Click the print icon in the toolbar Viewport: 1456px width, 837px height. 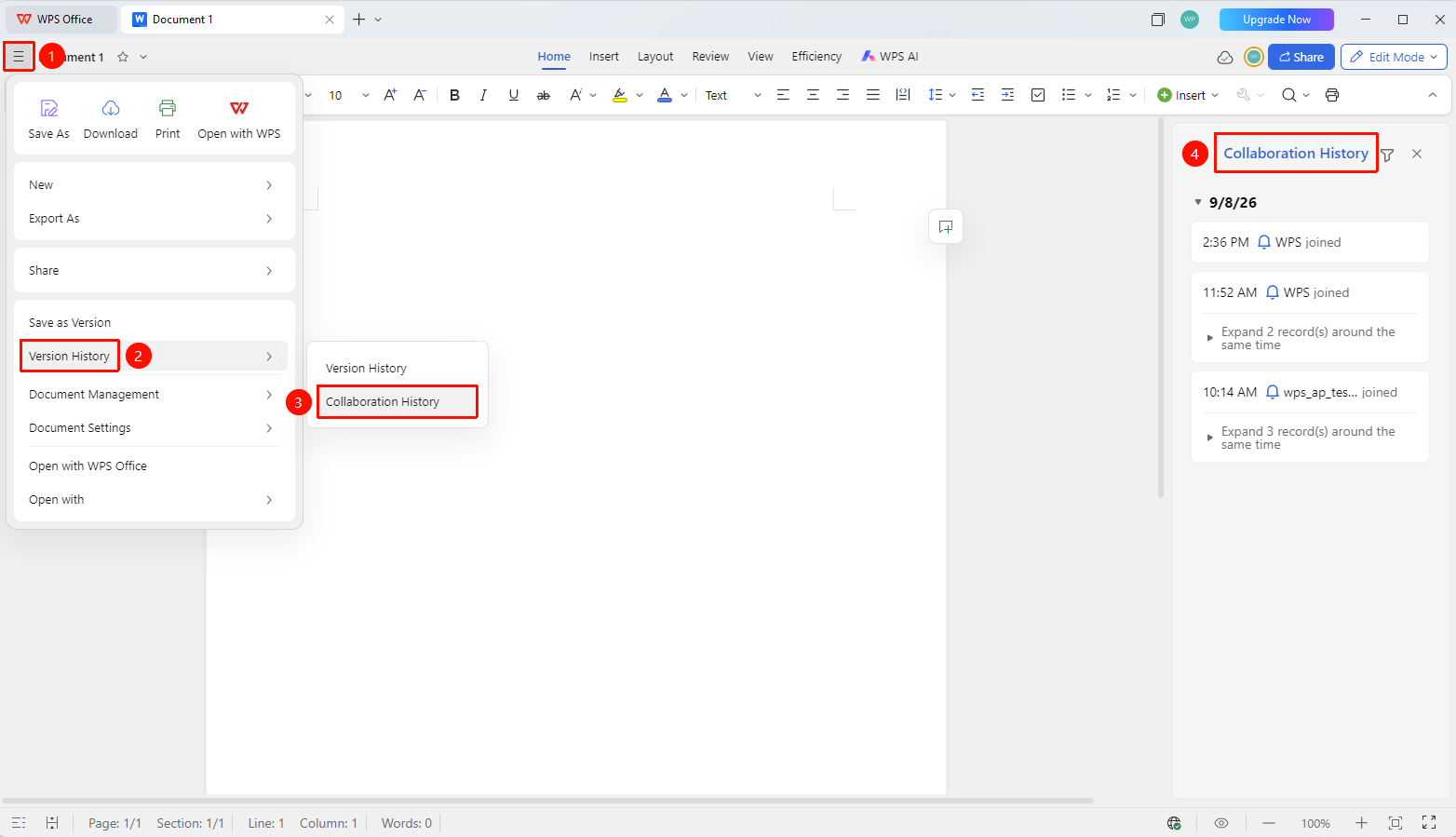click(x=1332, y=95)
